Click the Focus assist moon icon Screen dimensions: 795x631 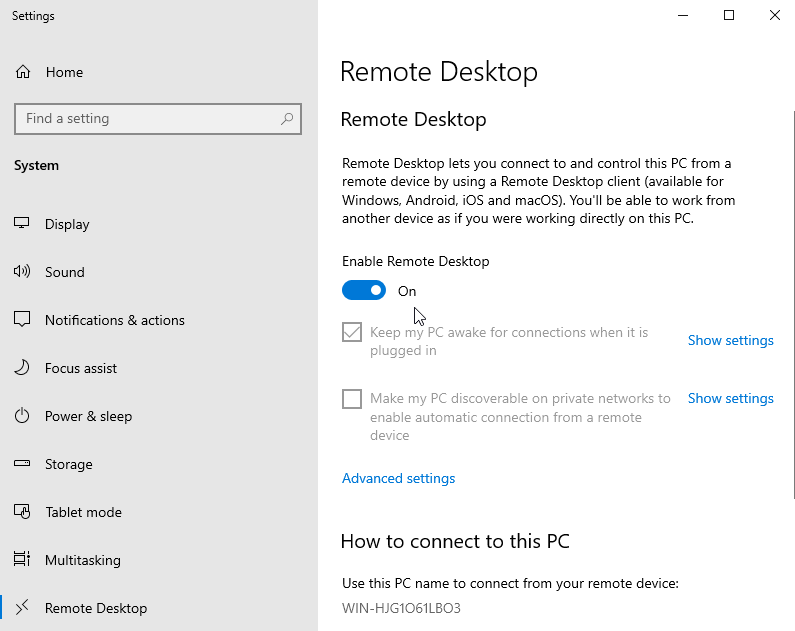pyautogui.click(x=22, y=367)
